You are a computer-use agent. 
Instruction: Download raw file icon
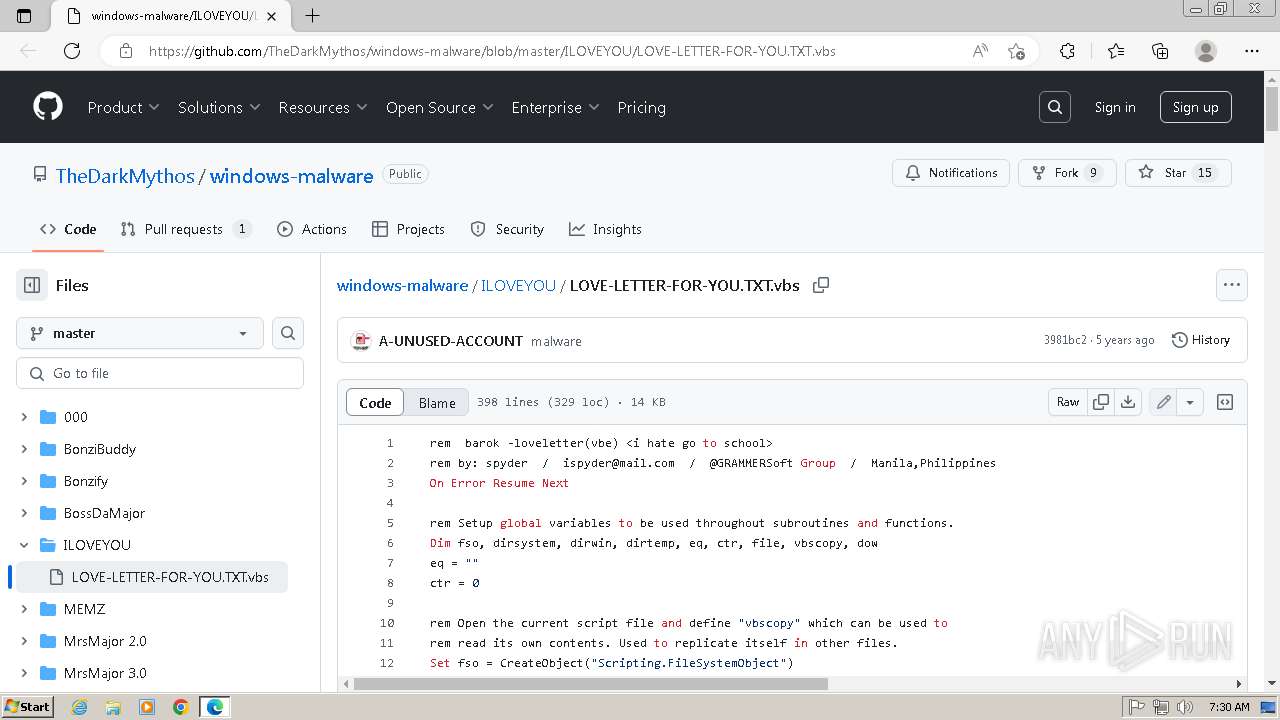(x=1128, y=402)
